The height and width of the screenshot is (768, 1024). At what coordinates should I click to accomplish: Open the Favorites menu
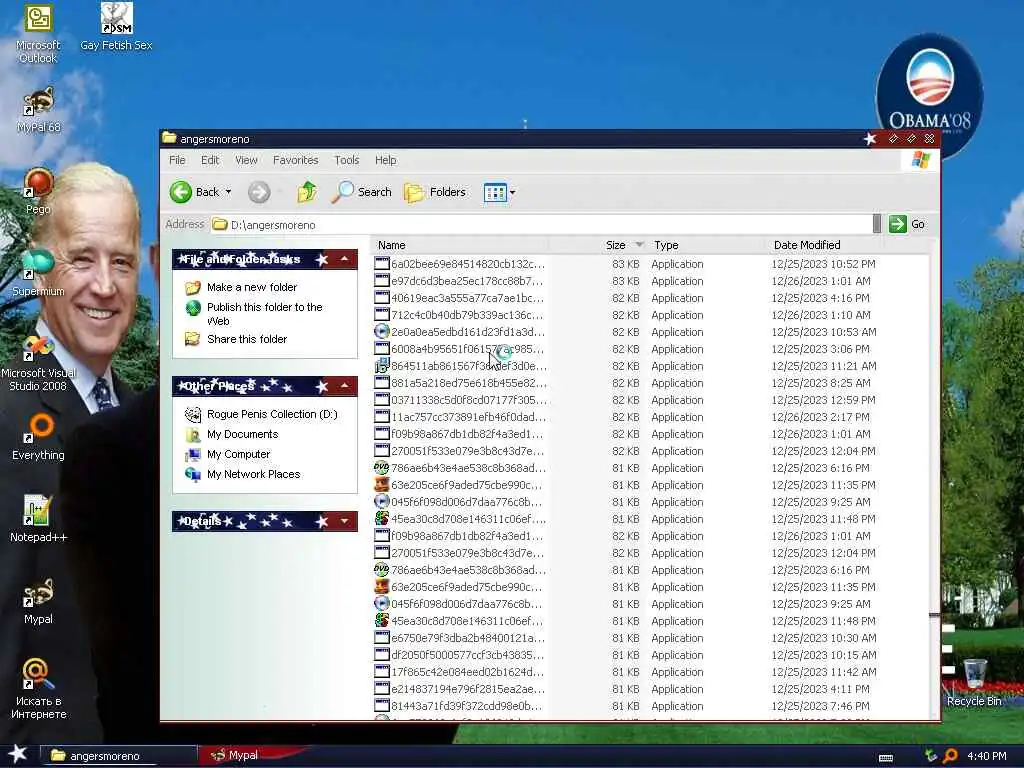tap(295, 160)
